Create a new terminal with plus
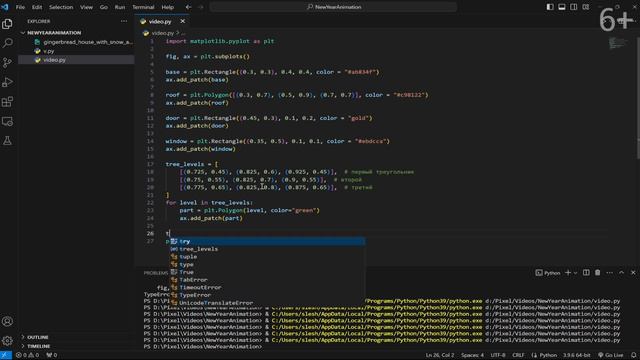Image resolution: width=640 pixels, height=360 pixels. pyautogui.click(x=568, y=273)
